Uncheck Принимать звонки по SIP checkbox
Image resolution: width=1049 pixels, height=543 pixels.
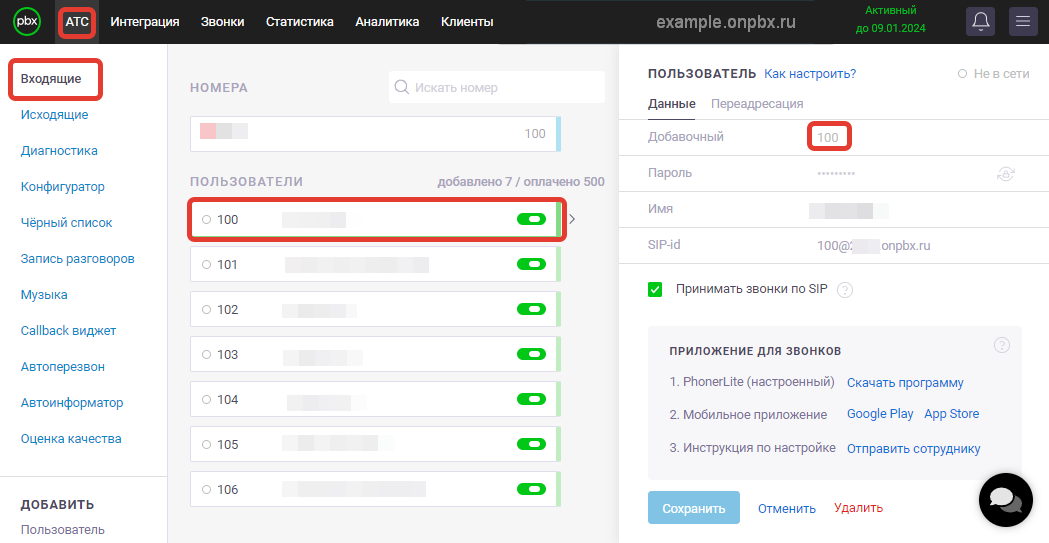[x=655, y=290]
